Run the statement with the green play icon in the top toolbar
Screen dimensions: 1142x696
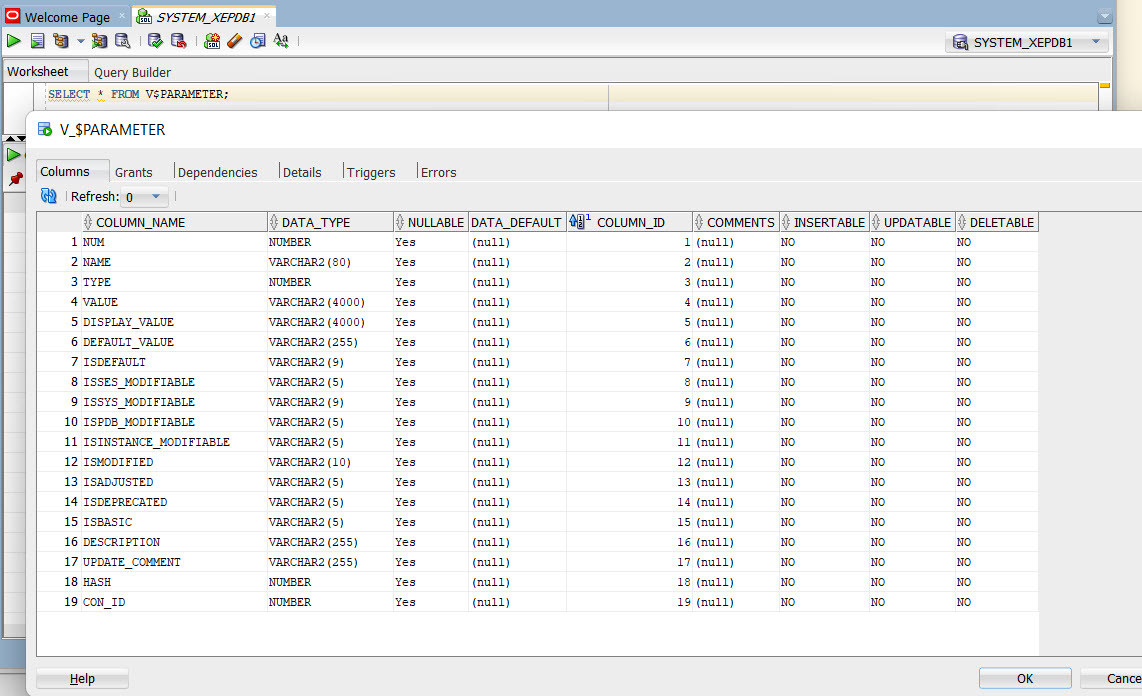14,41
